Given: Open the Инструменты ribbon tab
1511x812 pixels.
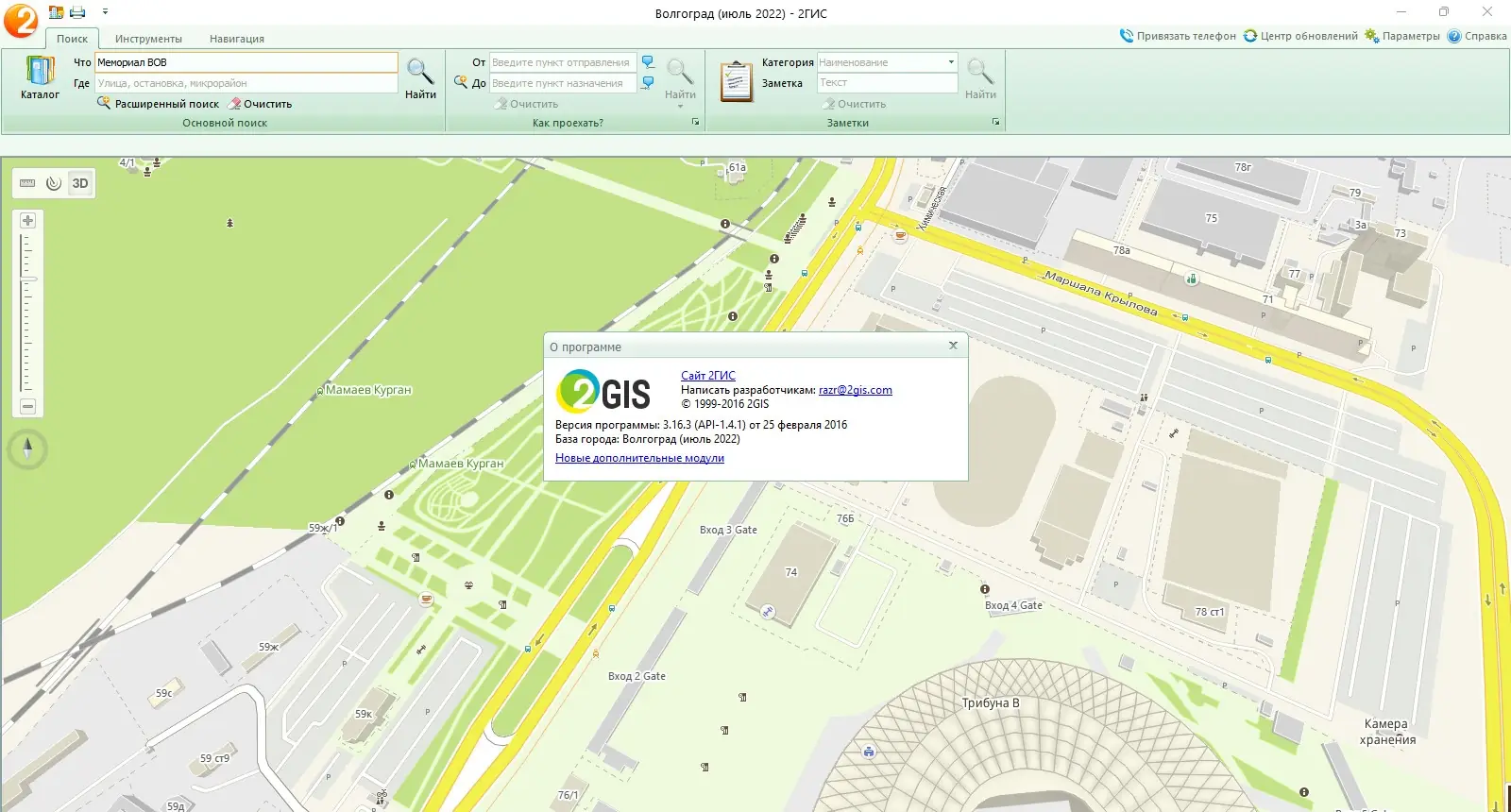Looking at the screenshot, I should point(148,39).
